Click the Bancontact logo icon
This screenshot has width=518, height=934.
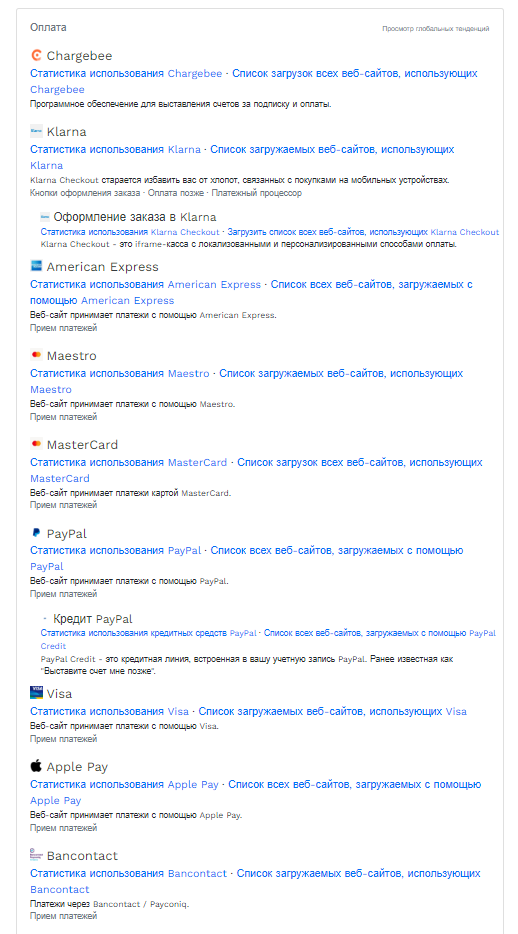coord(36,855)
